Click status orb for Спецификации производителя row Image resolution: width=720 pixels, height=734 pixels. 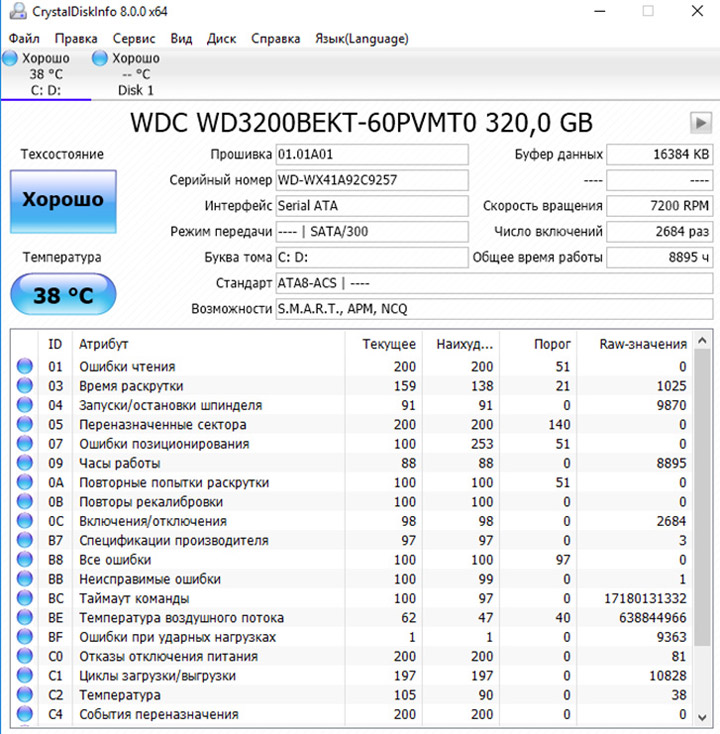25,540
